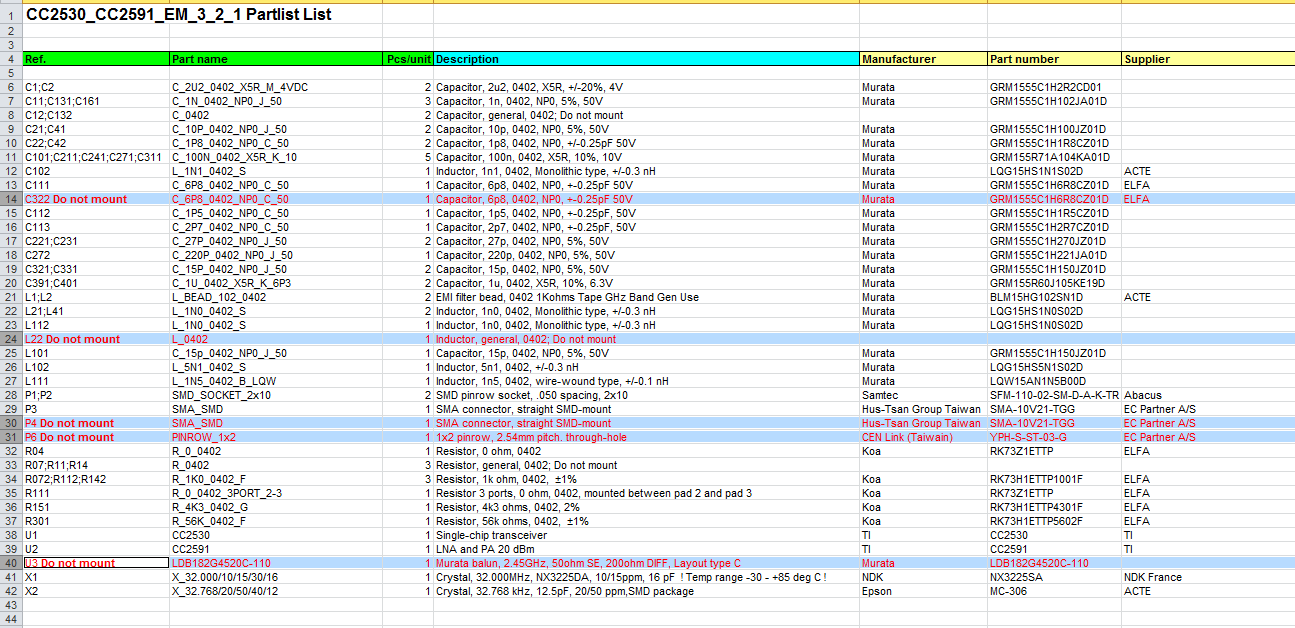Click the 'Part number' header cell
Viewport: 1295px width, 628px height.
[1054, 59]
